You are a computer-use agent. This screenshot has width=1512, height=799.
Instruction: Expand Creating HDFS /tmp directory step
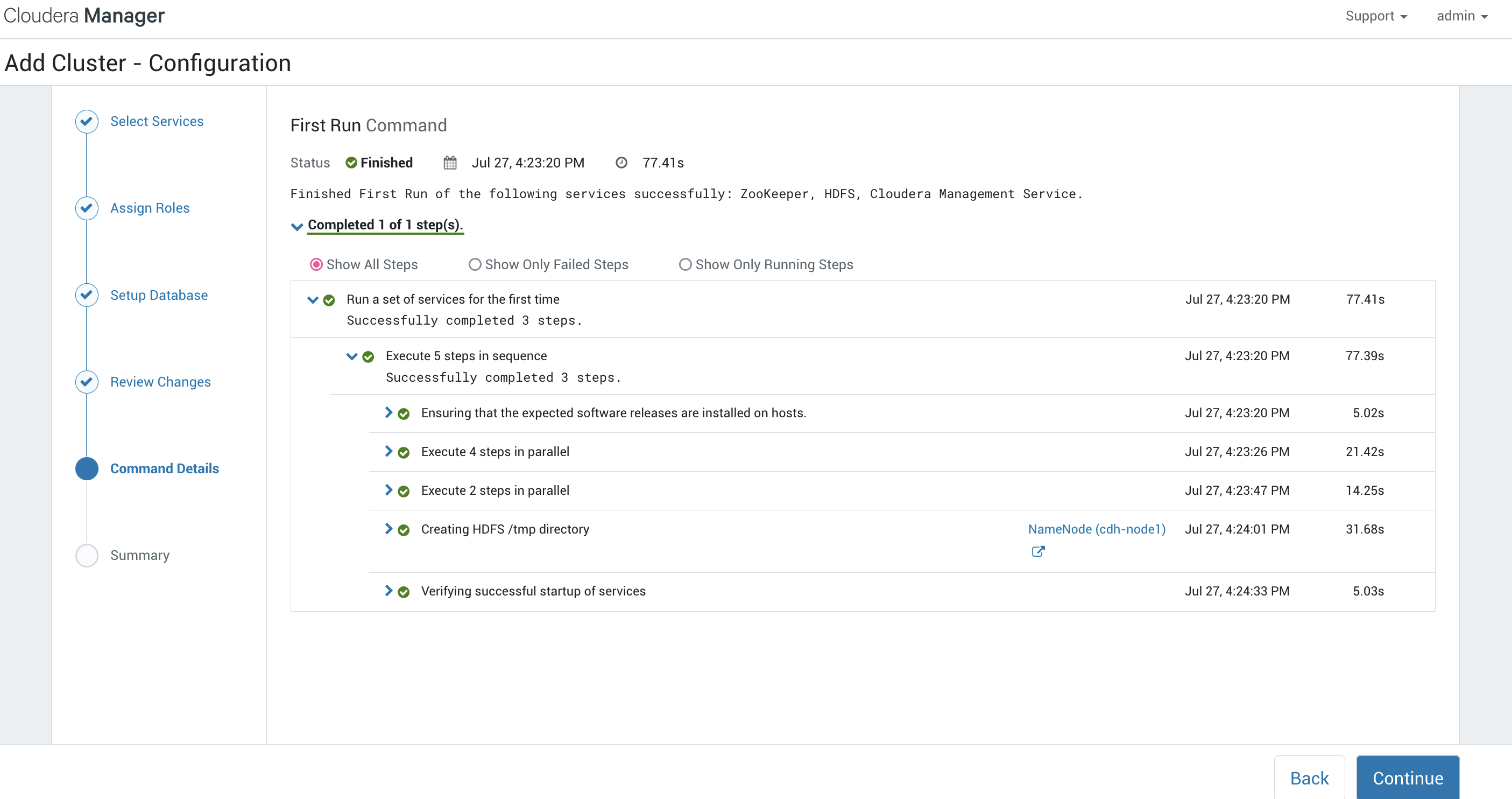coord(388,529)
